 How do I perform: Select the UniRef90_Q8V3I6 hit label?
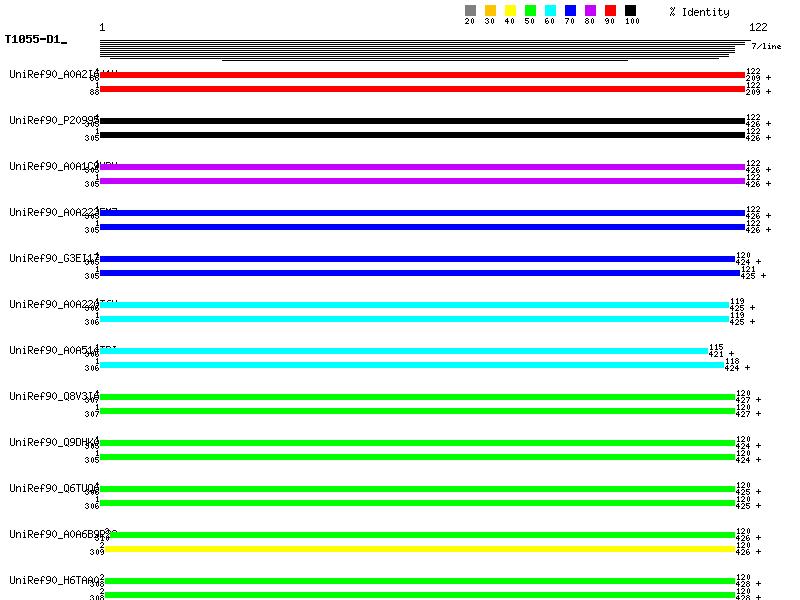(53, 396)
